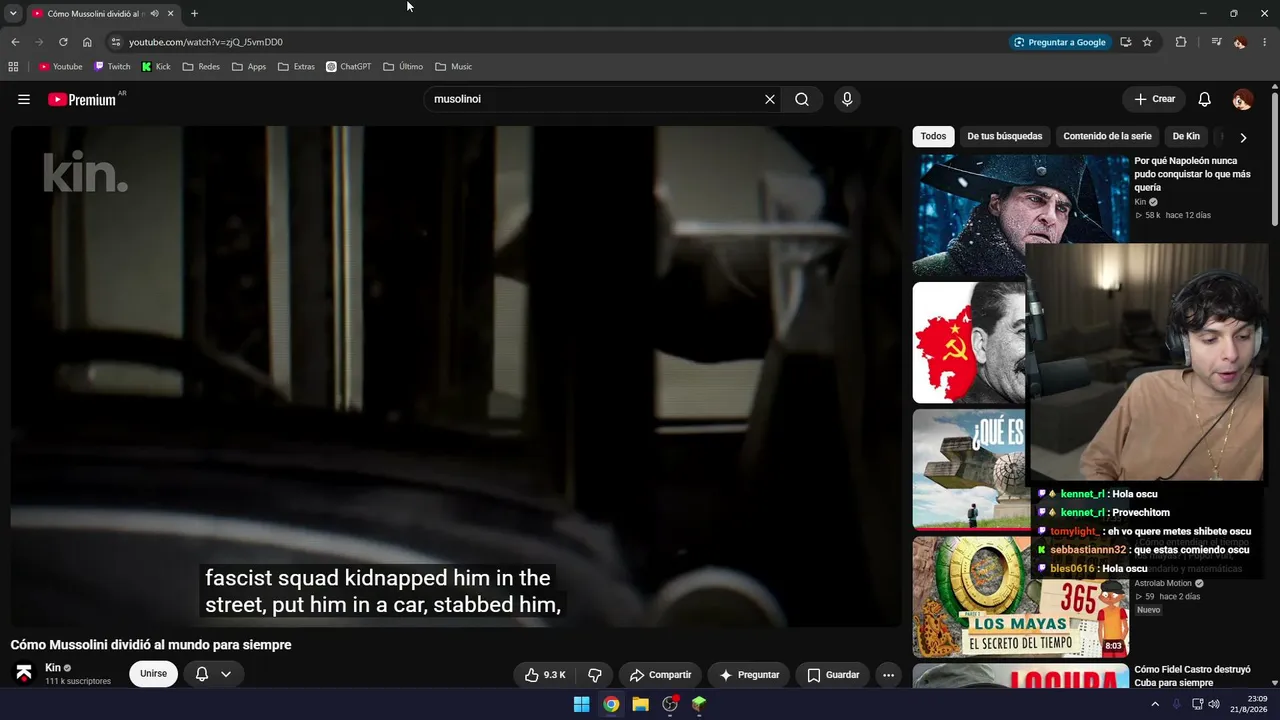Open the Napoleón video thumbnail
Image resolution: width=1280 pixels, height=720 pixels.
[x=1020, y=214]
